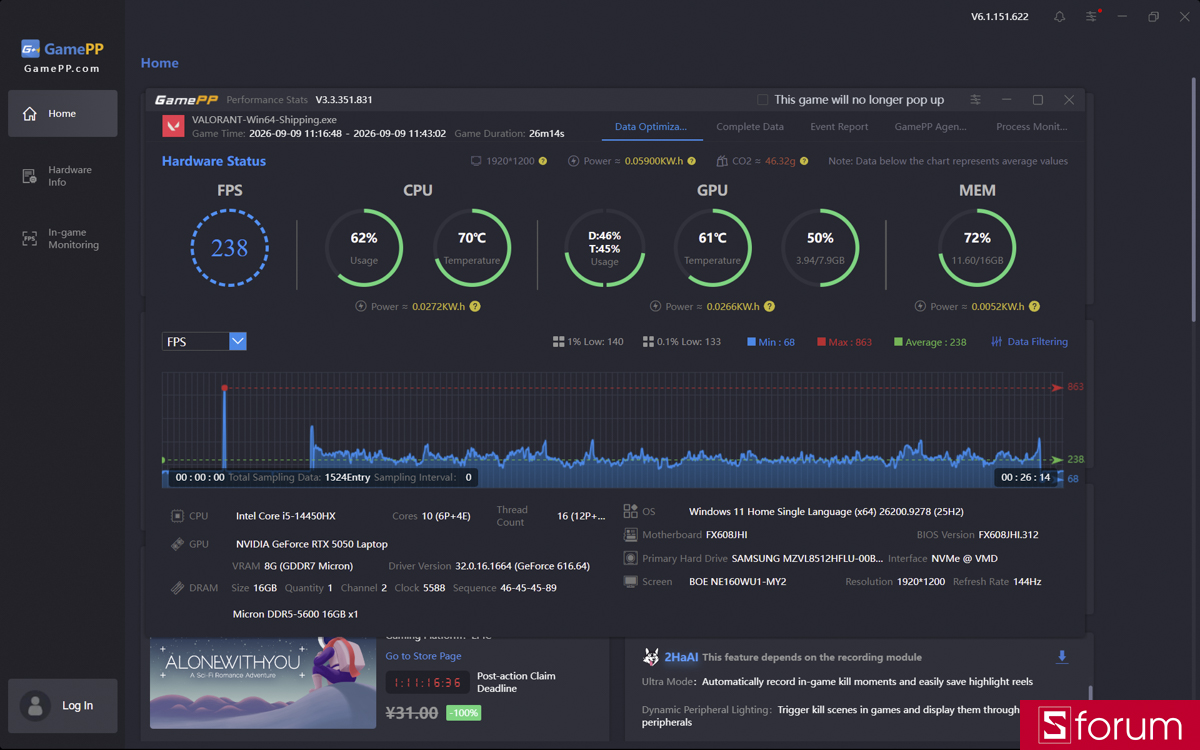The image size is (1200, 750).
Task: Check 'This game will no longer pop up'
Action: click(763, 100)
